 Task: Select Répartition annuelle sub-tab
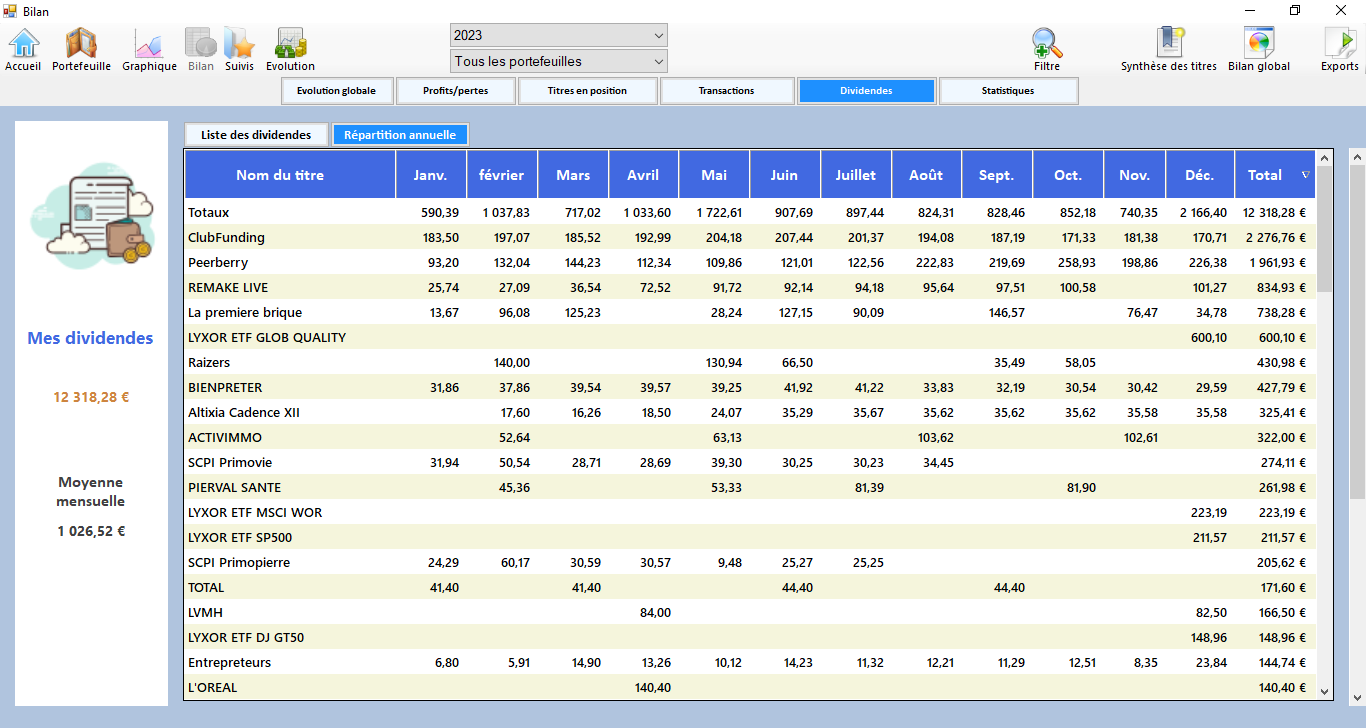click(400, 135)
